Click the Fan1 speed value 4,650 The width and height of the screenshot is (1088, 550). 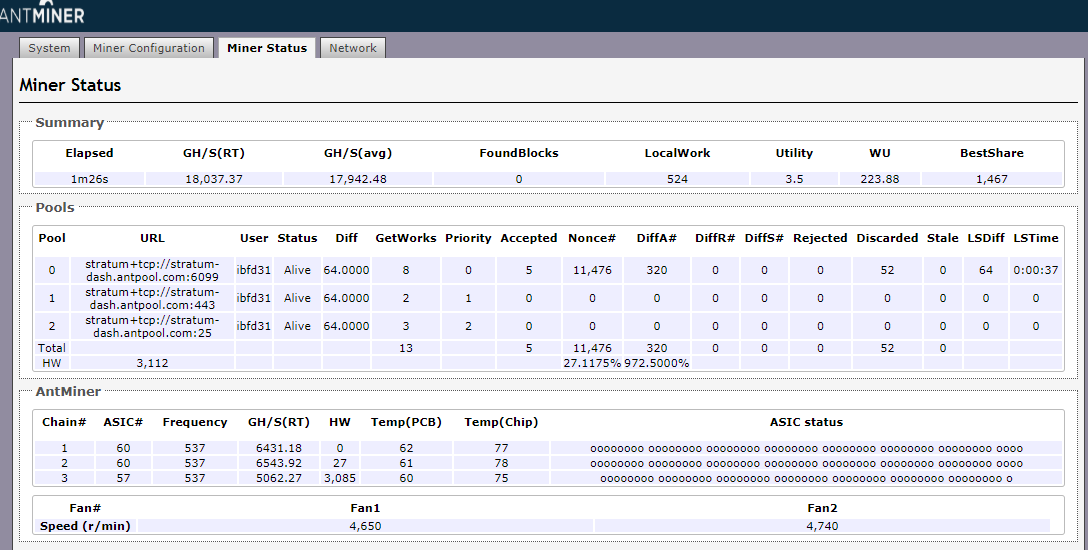click(365, 526)
